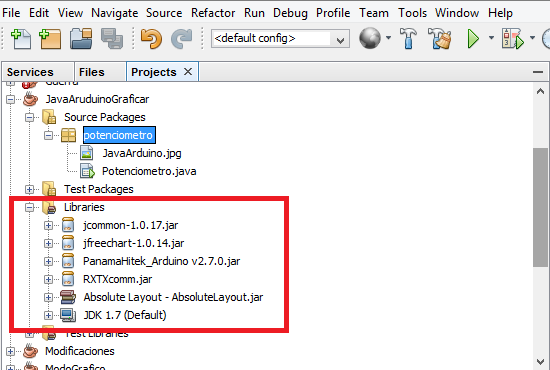Click the Debug Project icon
This screenshot has height=370, width=550.
(x=513, y=39)
